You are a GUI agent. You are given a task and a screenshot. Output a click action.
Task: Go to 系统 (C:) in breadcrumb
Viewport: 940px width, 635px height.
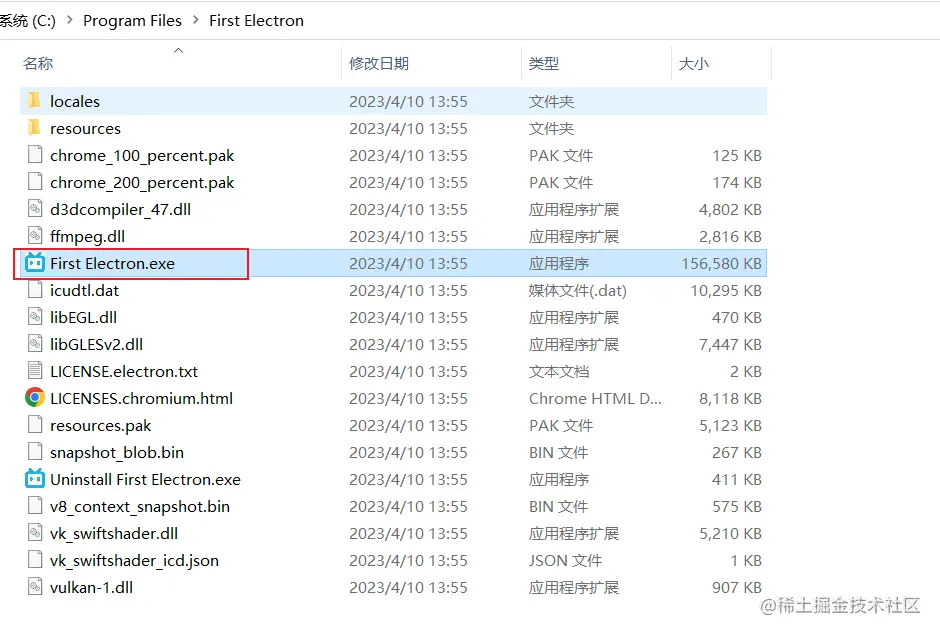28,20
